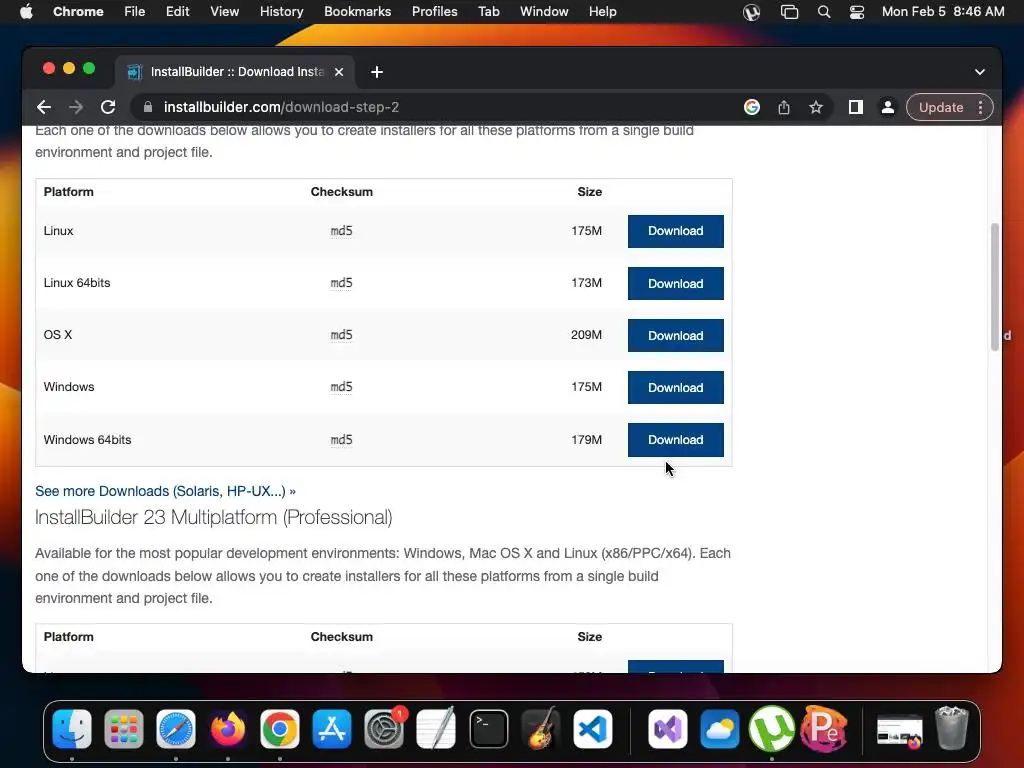
Task: Download the Windows 64bits installer
Action: 675,440
